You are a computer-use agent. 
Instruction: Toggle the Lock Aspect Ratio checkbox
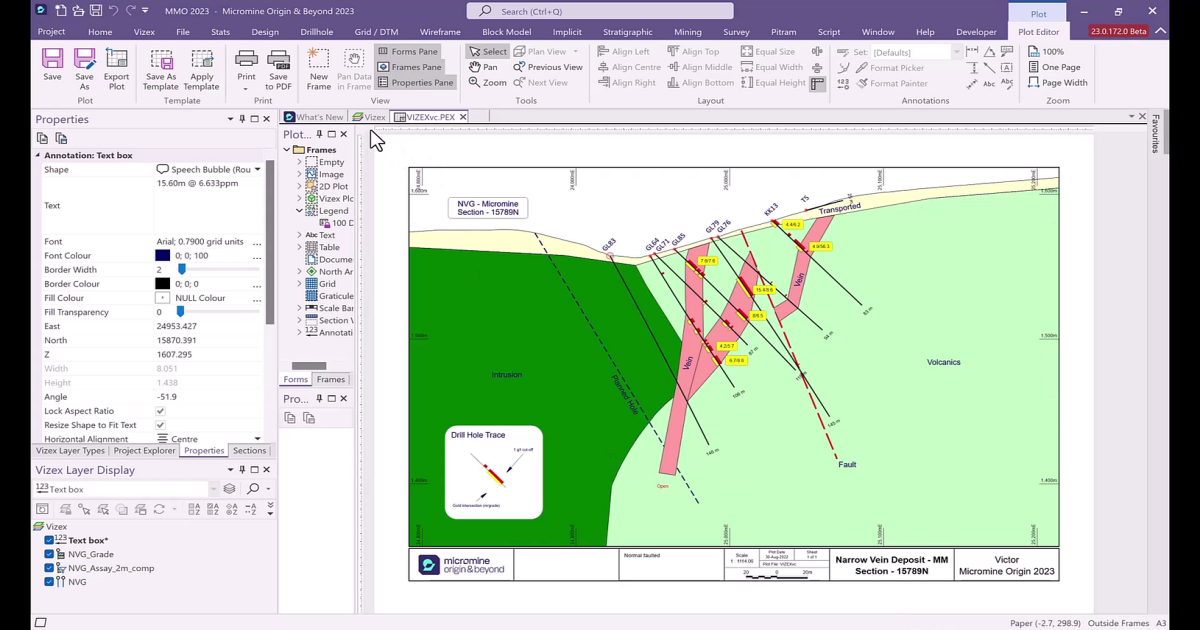pos(160,411)
